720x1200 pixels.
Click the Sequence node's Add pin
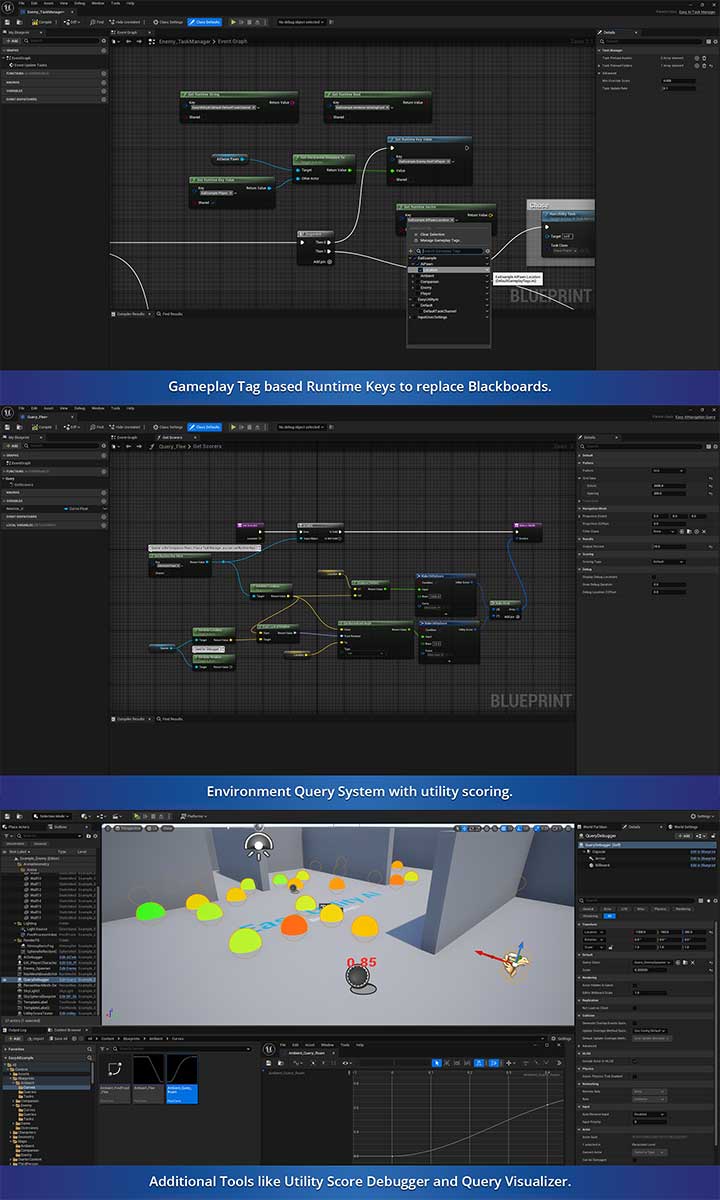pyautogui.click(x=321, y=260)
